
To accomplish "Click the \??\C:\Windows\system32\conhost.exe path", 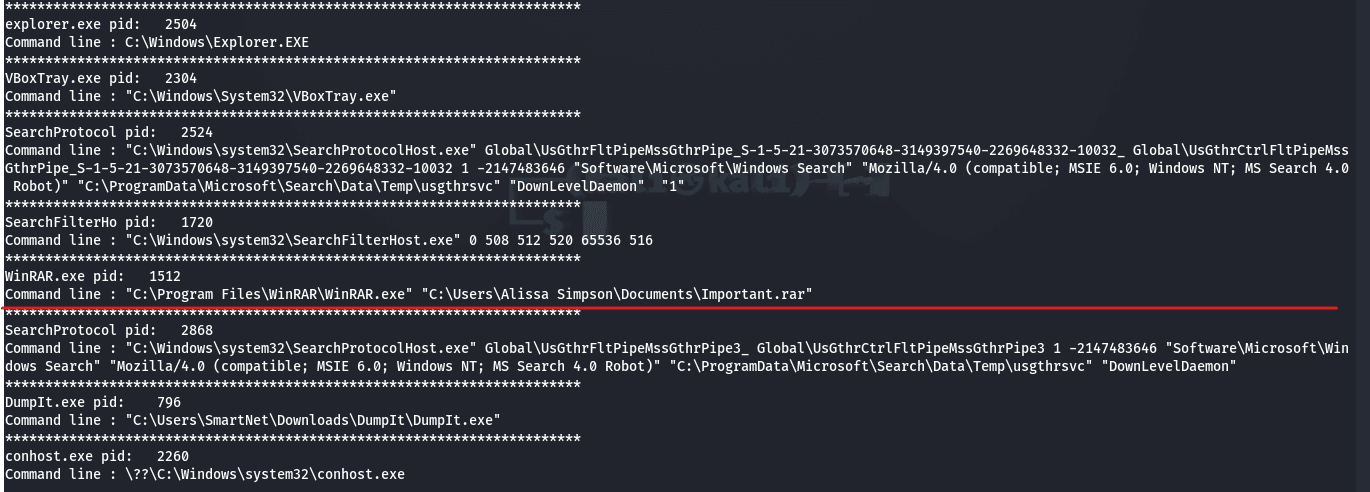I will tap(265, 474).
